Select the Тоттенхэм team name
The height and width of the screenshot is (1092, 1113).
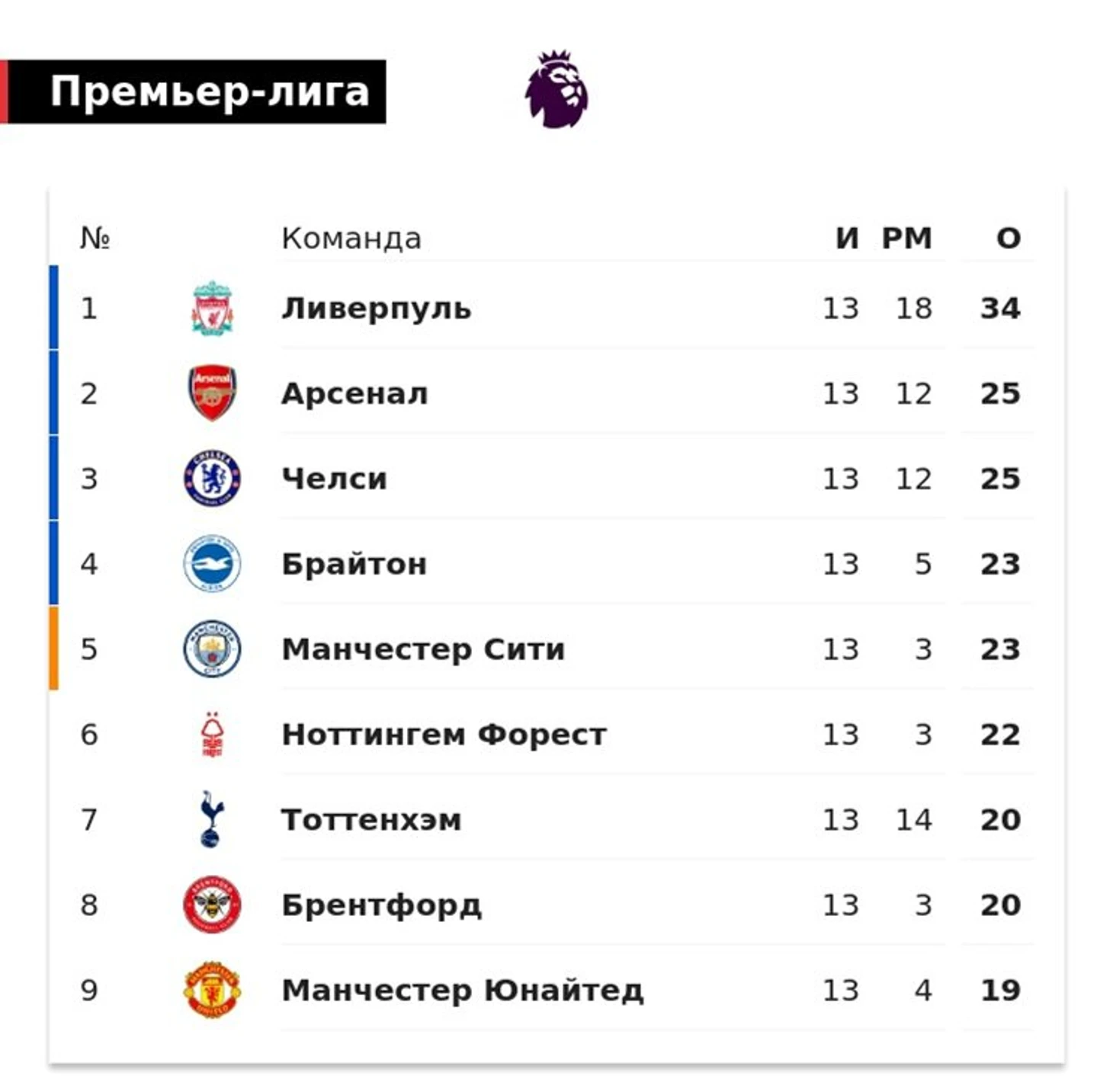click(x=371, y=820)
